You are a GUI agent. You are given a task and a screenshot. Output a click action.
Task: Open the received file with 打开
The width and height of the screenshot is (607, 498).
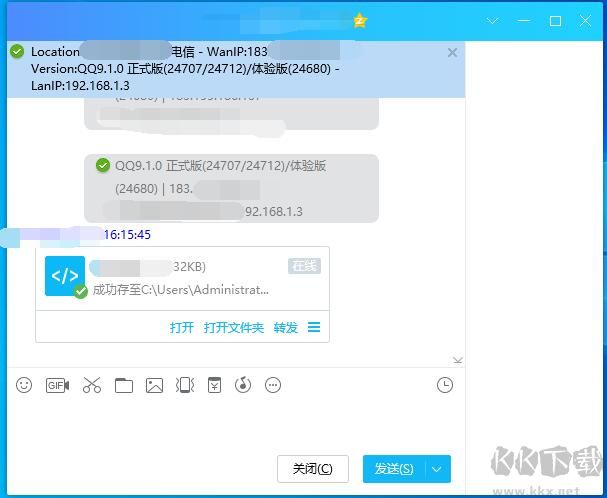[182, 328]
